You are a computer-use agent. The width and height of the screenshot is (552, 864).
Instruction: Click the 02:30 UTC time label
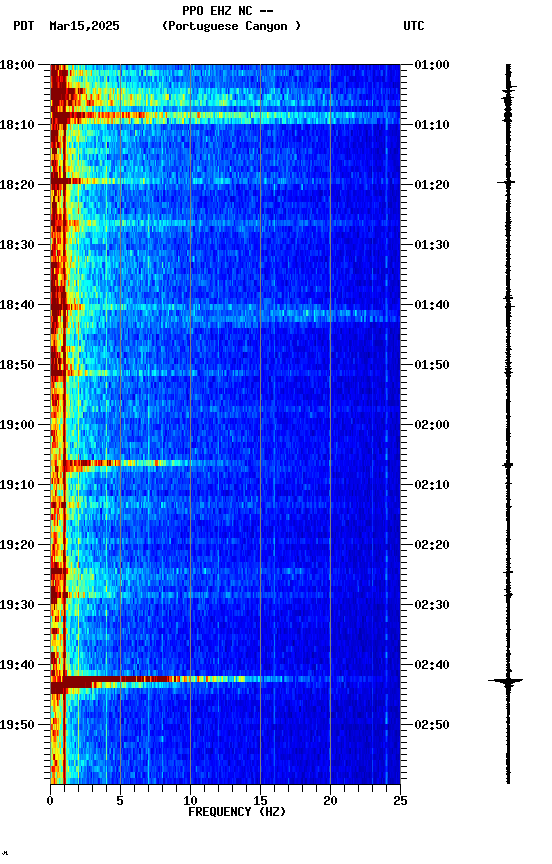(432, 605)
